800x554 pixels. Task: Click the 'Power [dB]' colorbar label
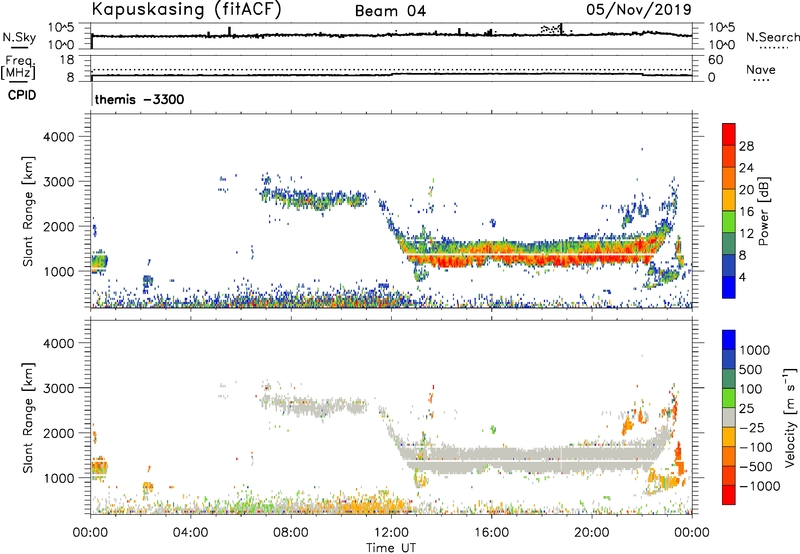pyautogui.click(x=763, y=211)
